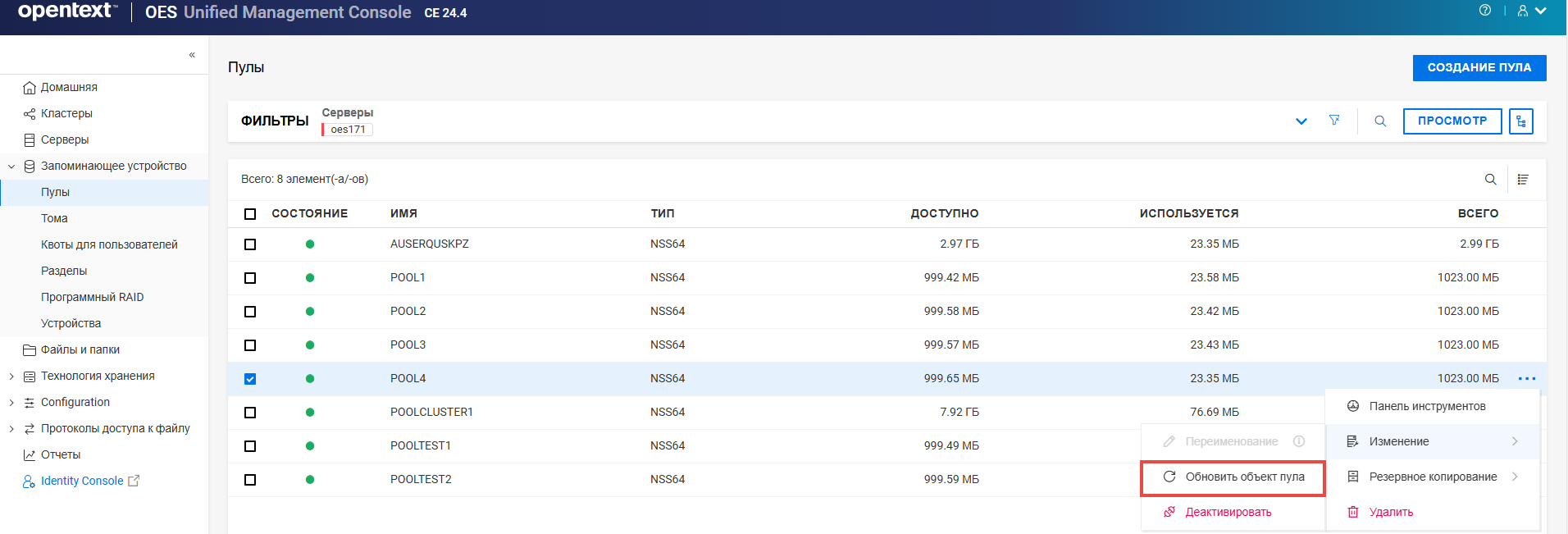Uncheck the POOL4 row checkbox
The height and width of the screenshot is (534, 1568).
click(x=250, y=379)
